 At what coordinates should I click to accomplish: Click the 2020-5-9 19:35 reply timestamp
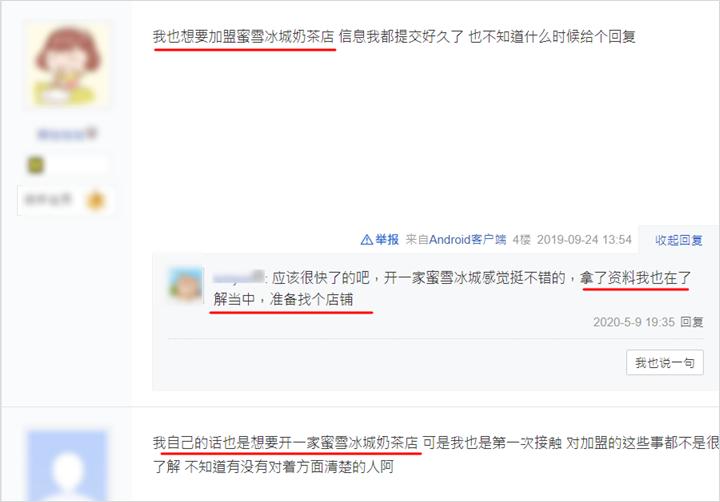[x=634, y=322]
